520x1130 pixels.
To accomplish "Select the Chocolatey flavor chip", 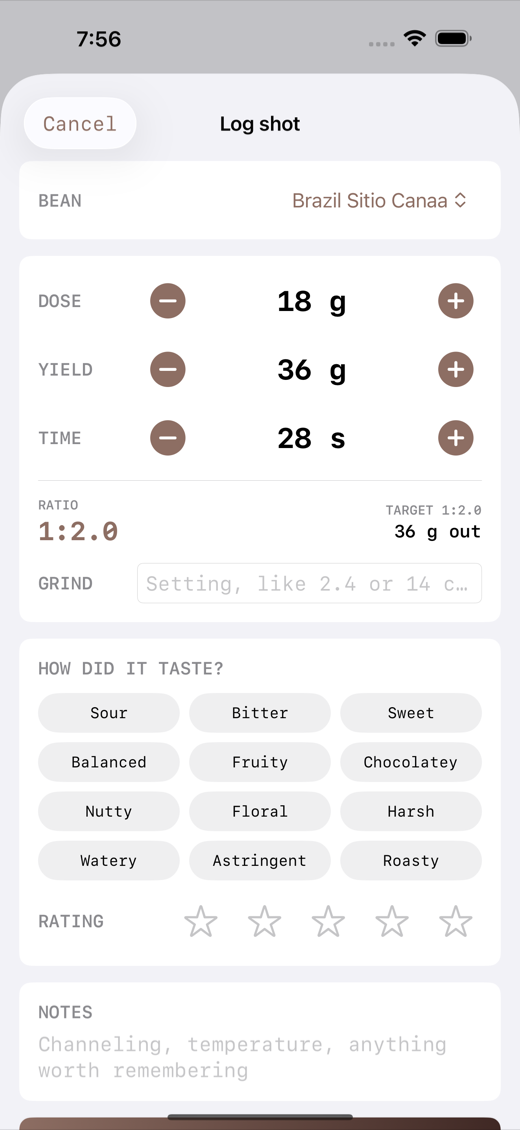I will (x=411, y=762).
